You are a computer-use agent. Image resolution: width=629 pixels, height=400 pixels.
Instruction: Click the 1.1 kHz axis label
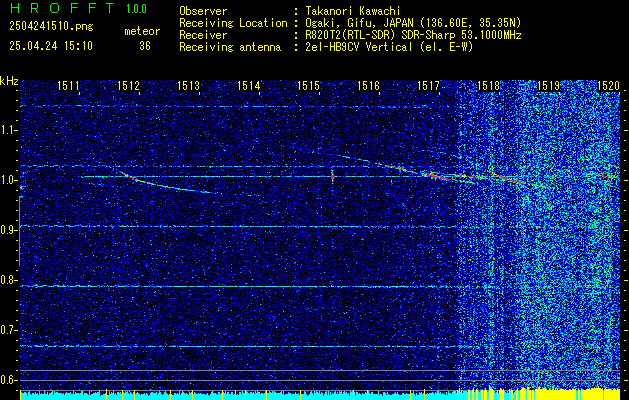point(7,130)
